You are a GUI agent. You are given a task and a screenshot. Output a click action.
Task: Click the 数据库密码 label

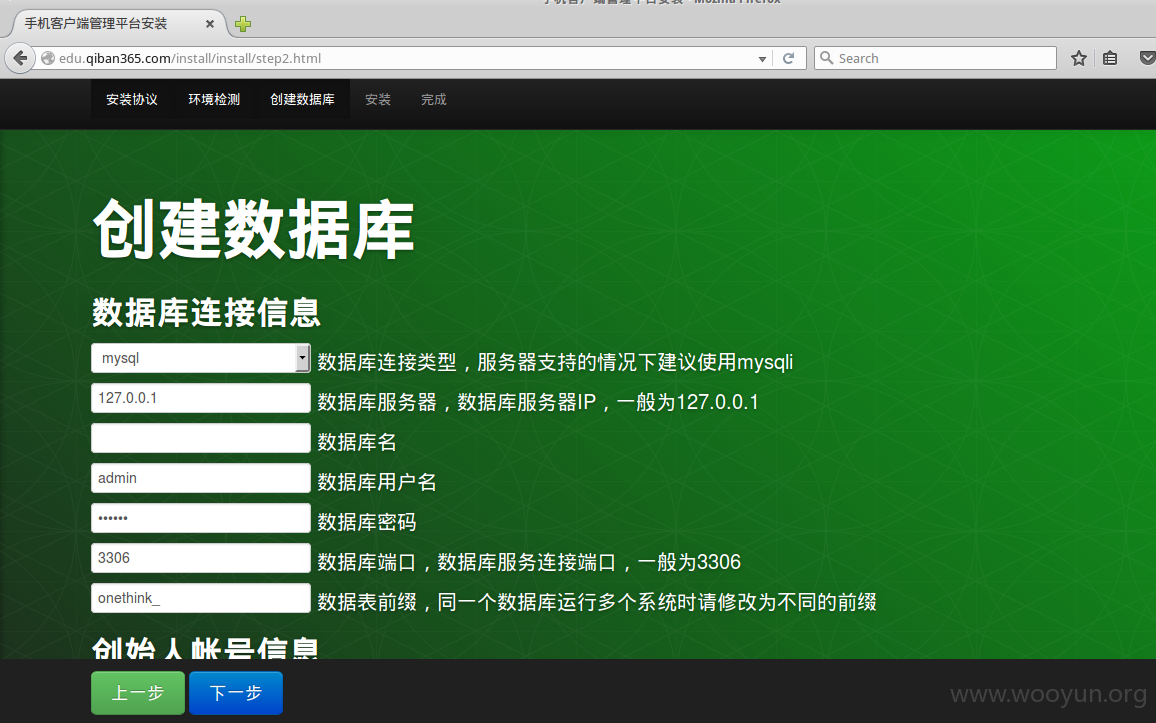coord(367,522)
